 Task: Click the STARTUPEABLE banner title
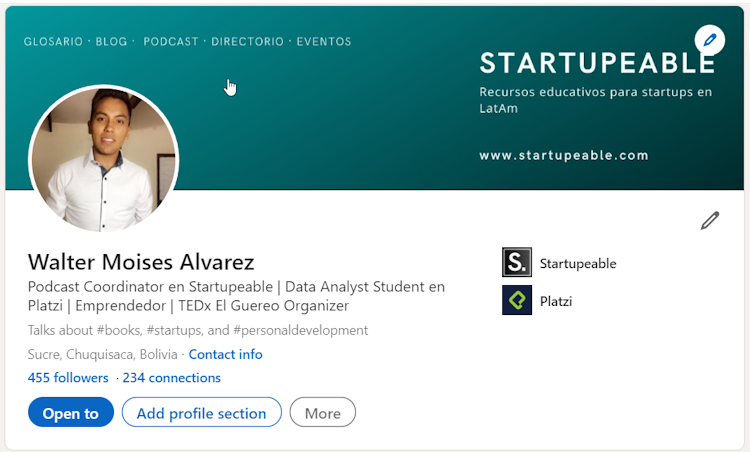[x=597, y=63]
